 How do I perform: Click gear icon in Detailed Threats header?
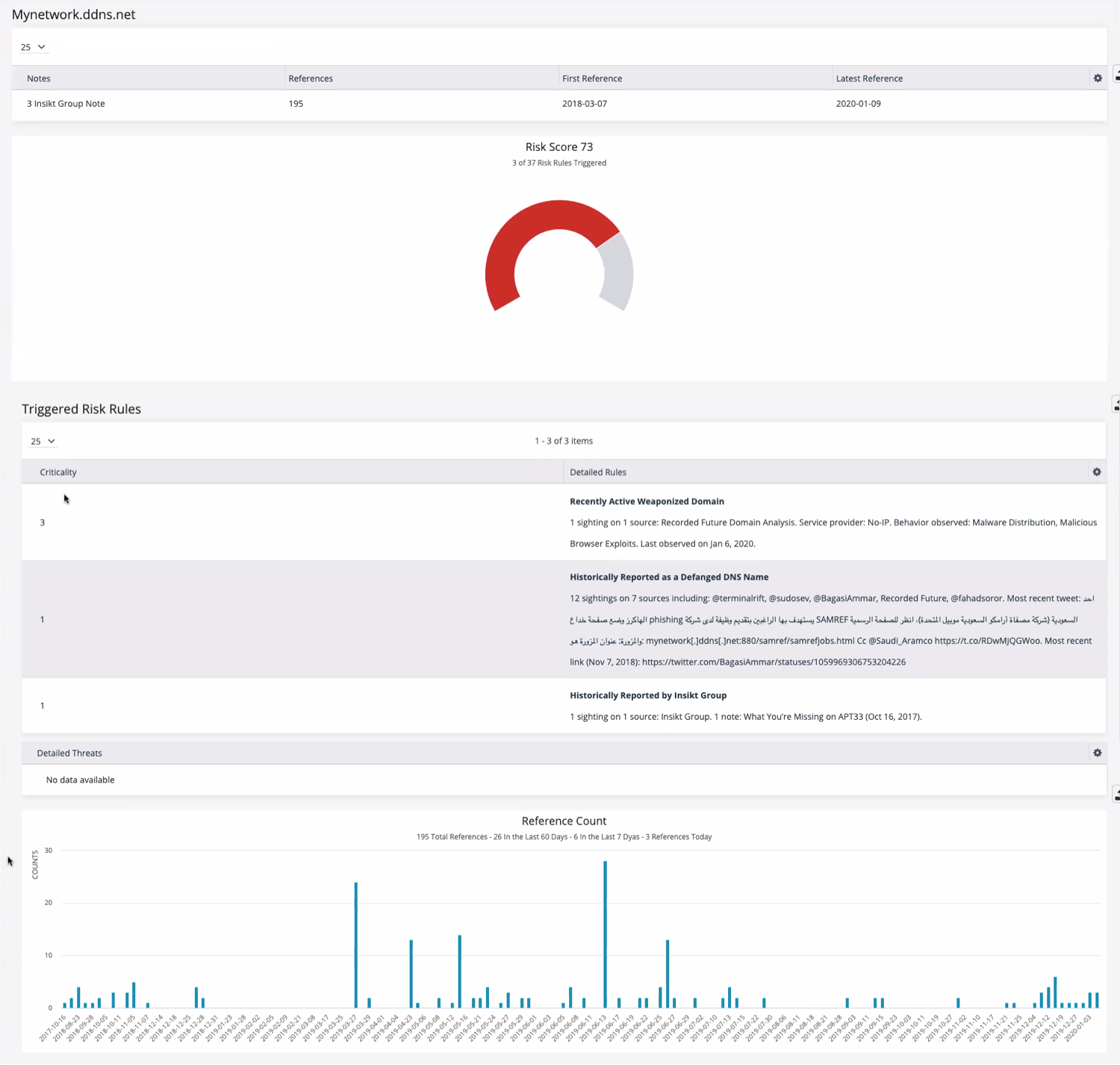1097,753
